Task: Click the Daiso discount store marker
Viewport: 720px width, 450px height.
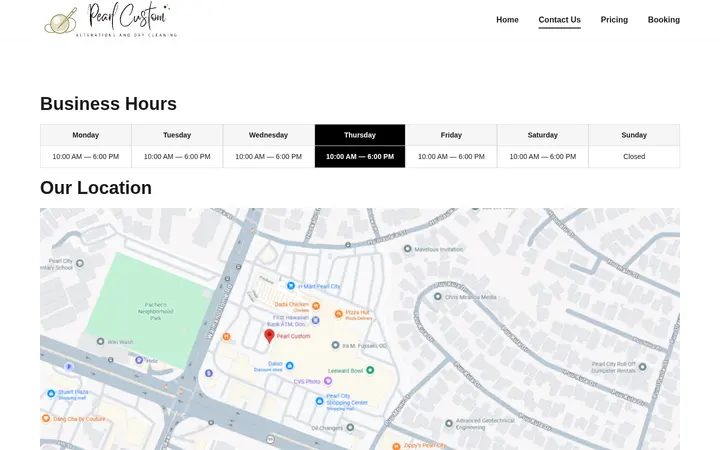Action: [289, 366]
